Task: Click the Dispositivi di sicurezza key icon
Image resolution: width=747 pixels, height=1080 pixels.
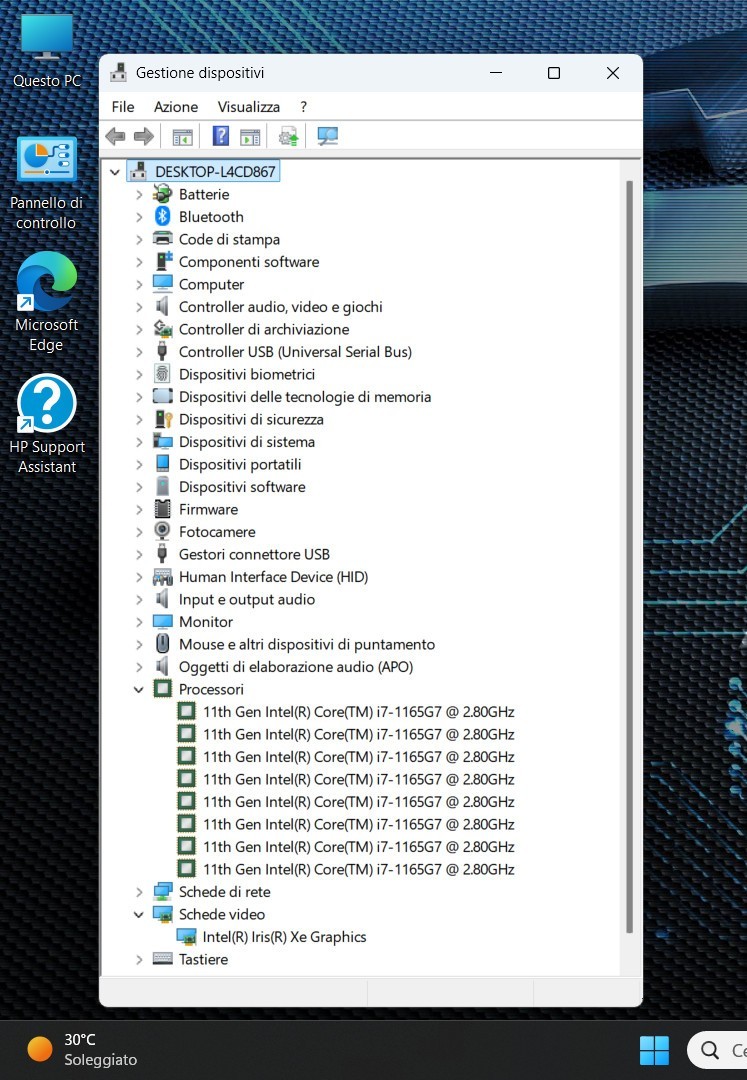Action: (162, 419)
